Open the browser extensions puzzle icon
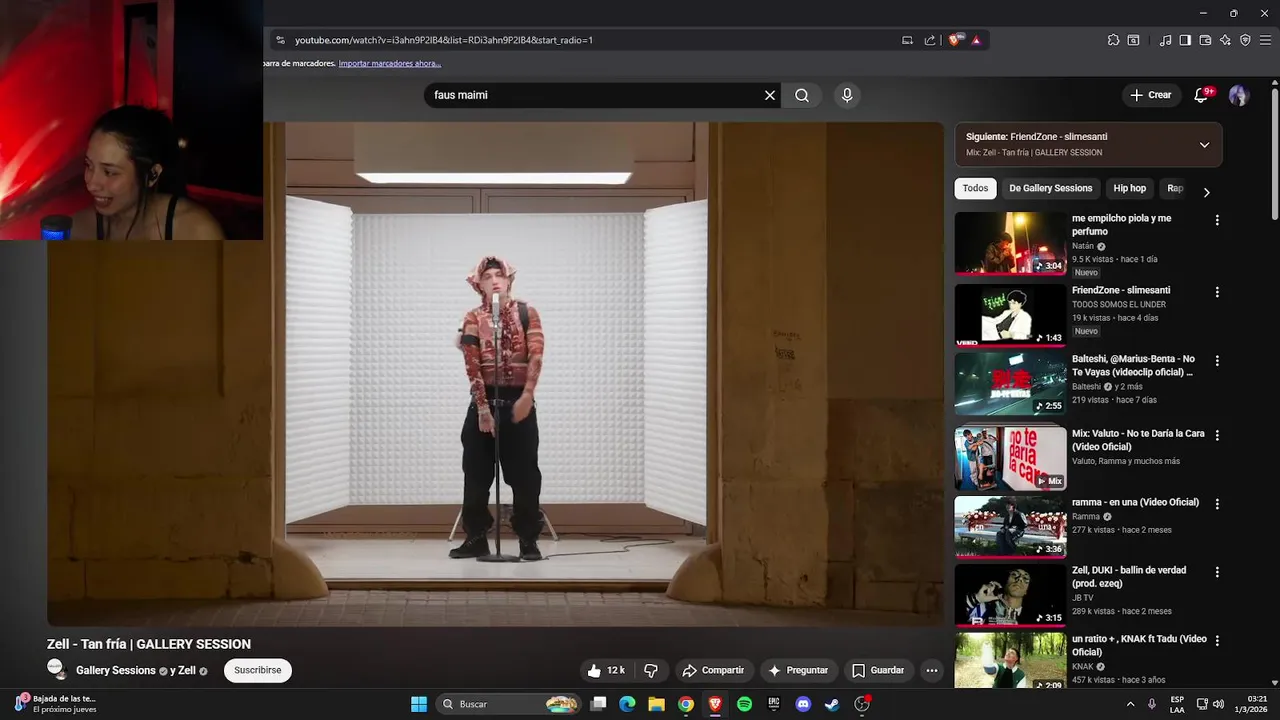Screen dimensions: 1280x720 point(1113,40)
